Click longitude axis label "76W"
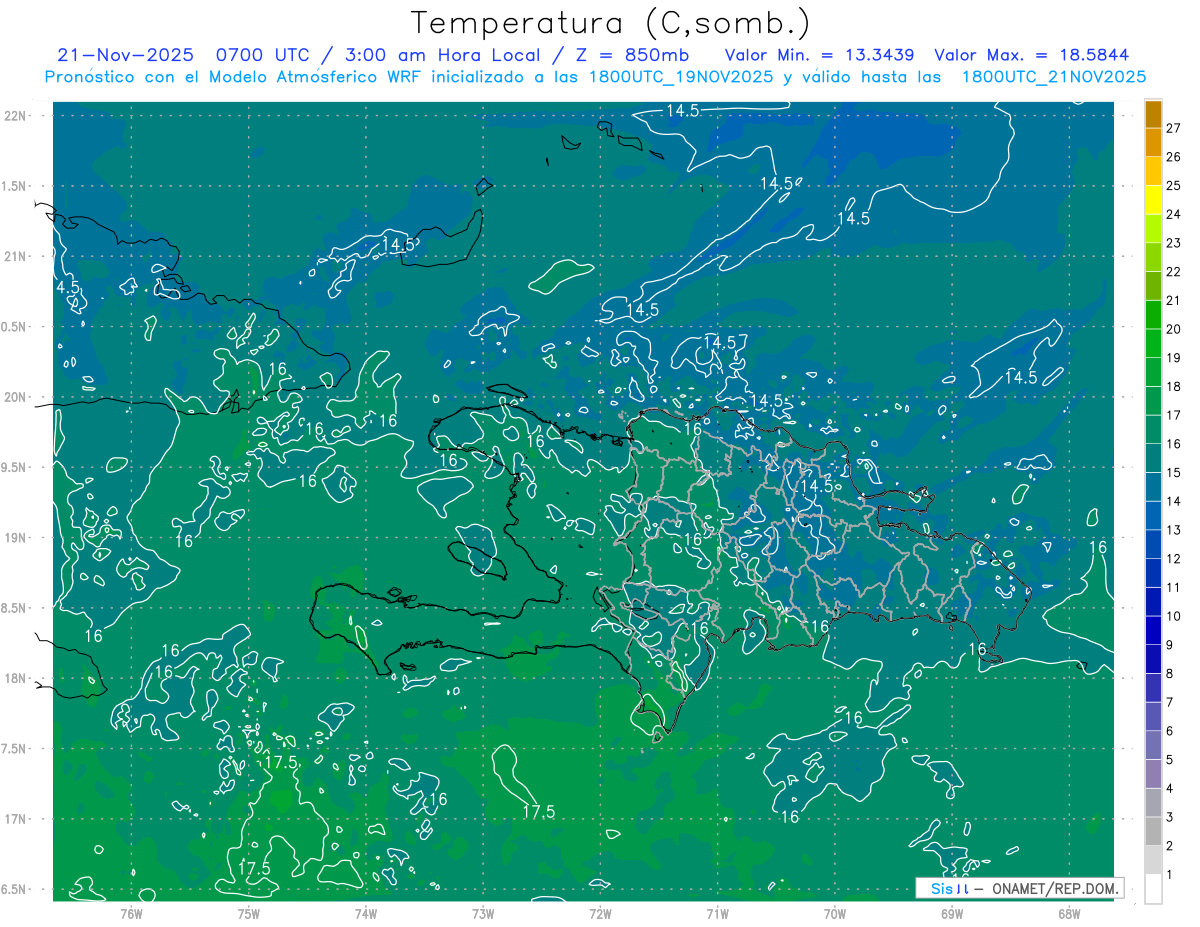Viewport: 1200px width, 927px height. (131, 914)
